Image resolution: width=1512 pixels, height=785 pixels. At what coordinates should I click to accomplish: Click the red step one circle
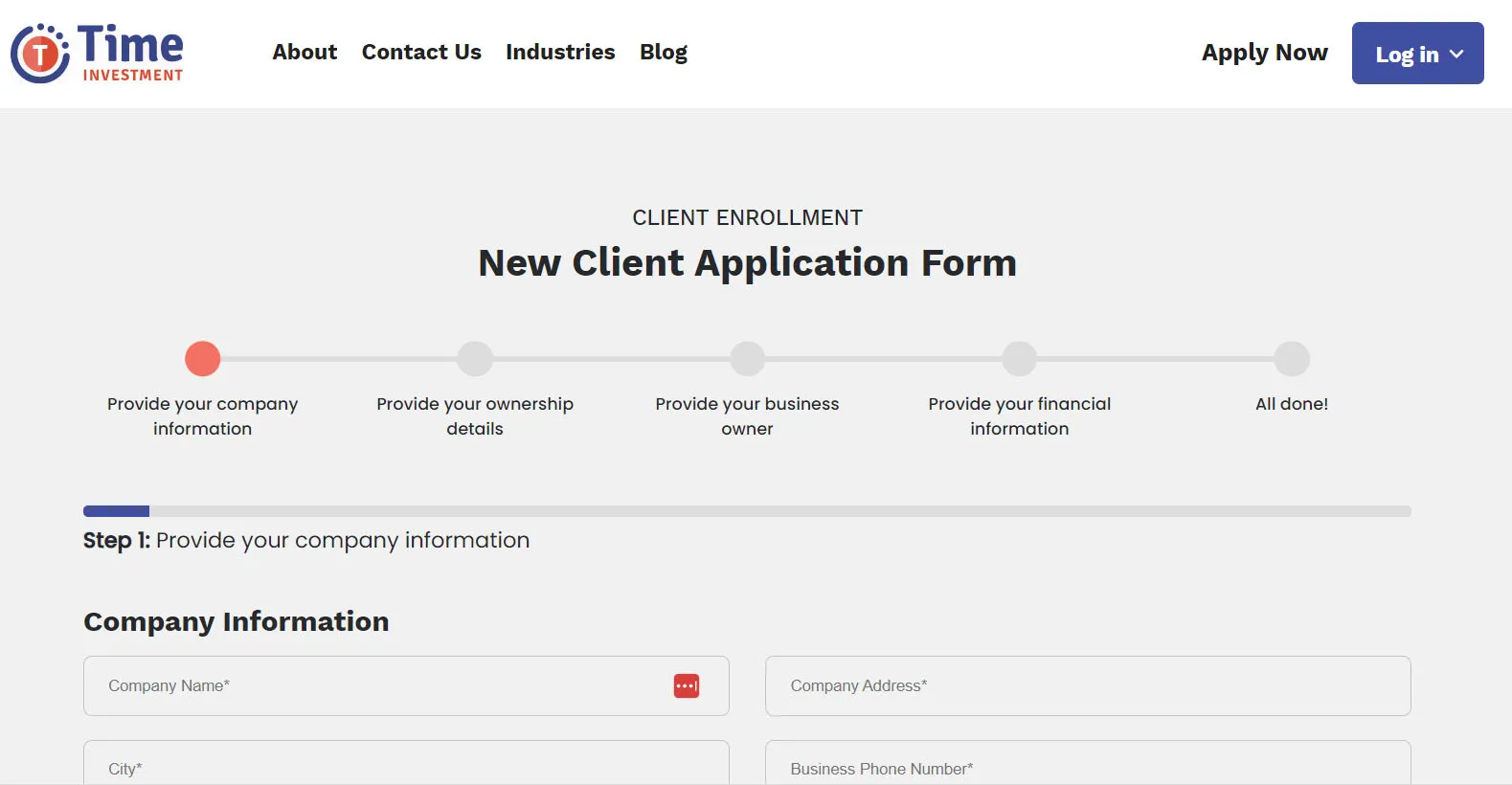click(x=202, y=359)
